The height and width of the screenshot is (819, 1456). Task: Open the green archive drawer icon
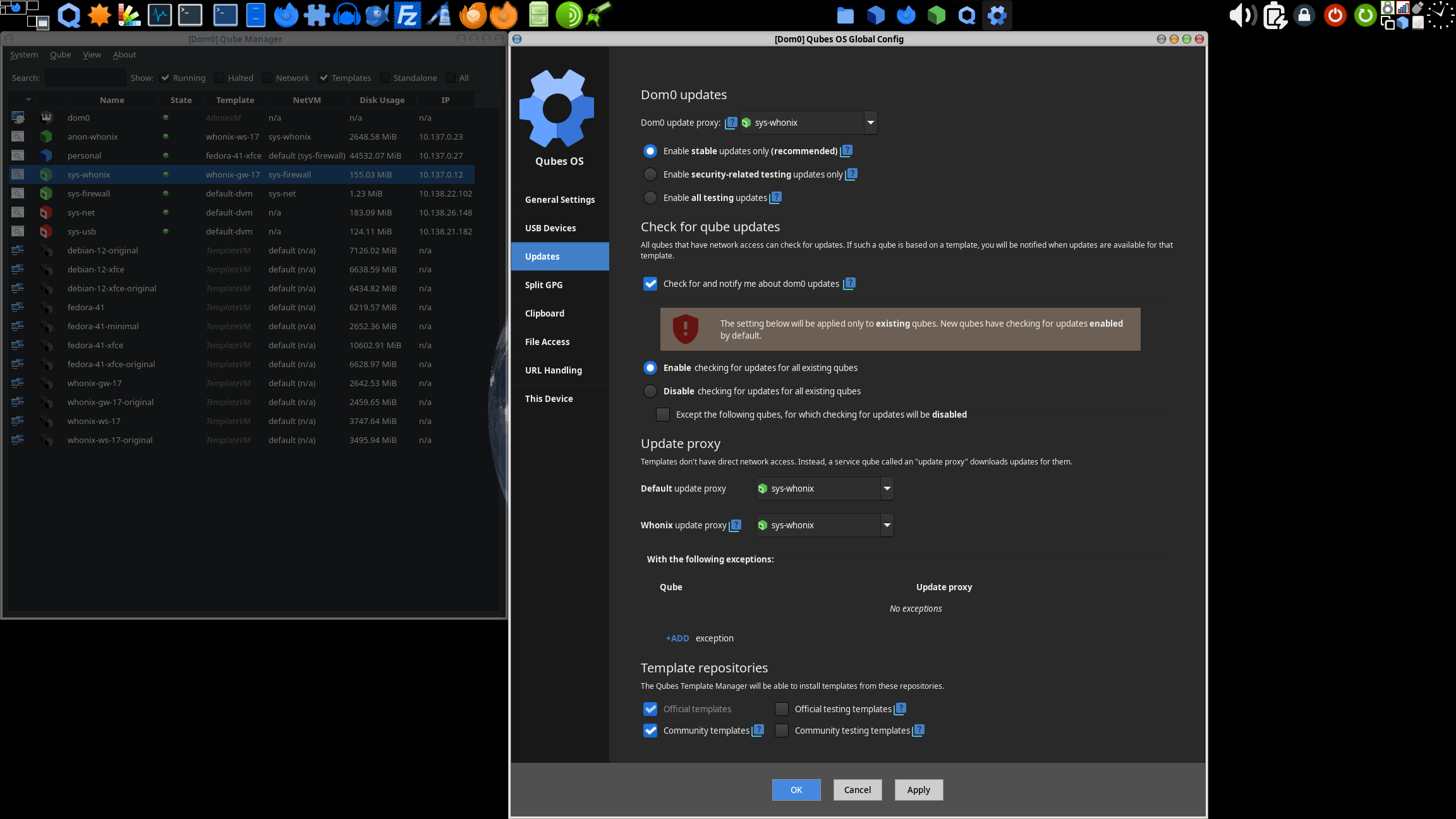538,15
